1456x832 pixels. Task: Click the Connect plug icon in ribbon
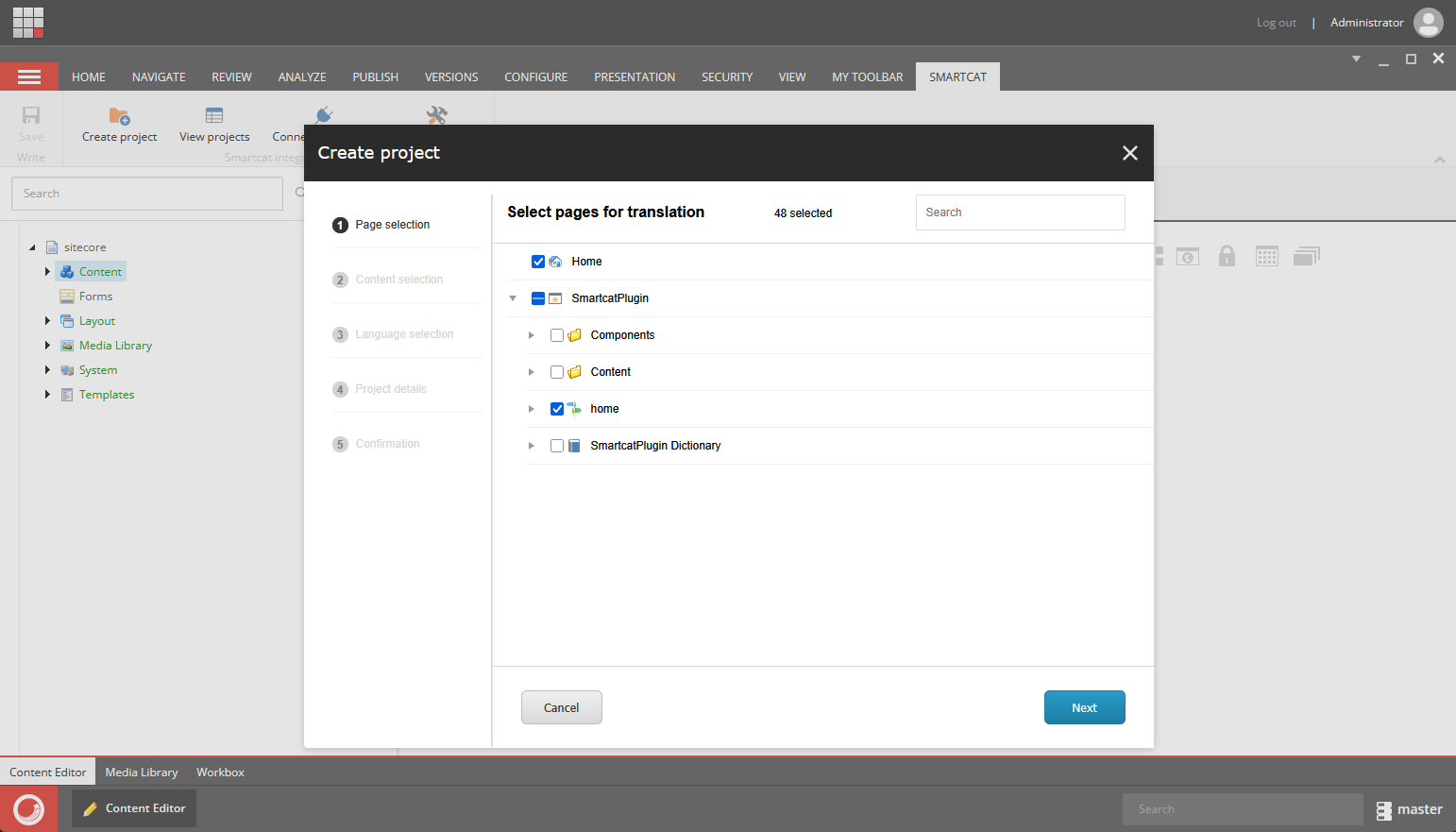pyautogui.click(x=324, y=115)
